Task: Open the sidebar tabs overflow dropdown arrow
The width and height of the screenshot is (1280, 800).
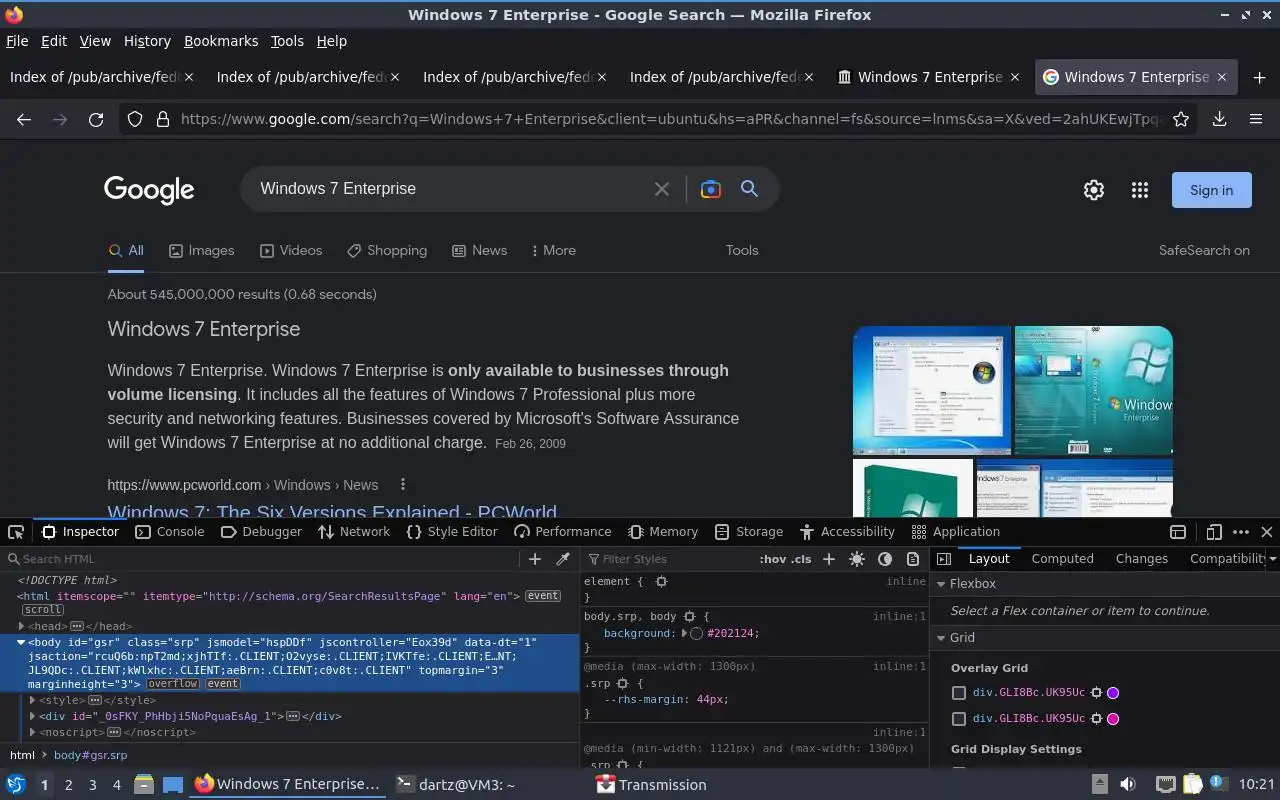Action: 1272,559
